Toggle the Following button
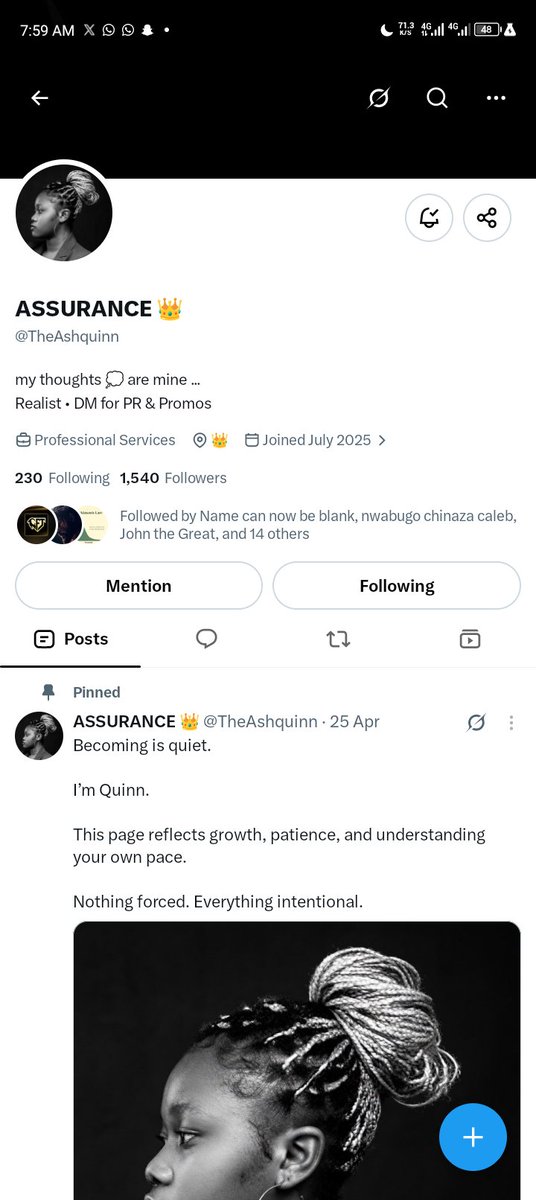The height and width of the screenshot is (1200, 536). coord(397,586)
